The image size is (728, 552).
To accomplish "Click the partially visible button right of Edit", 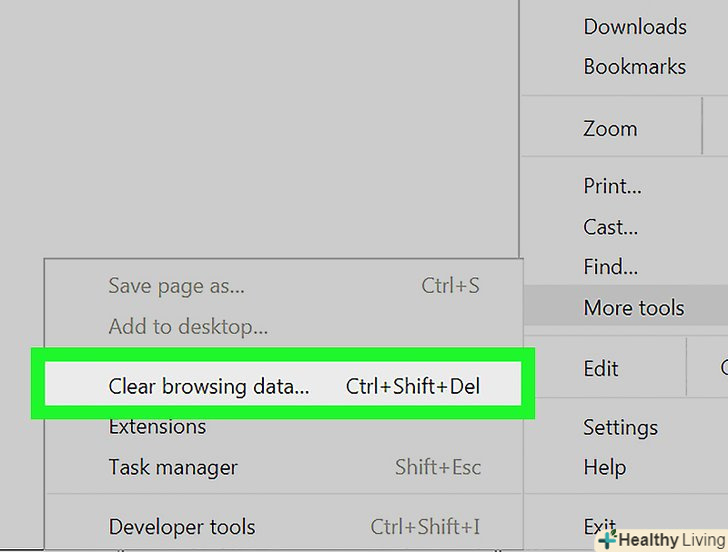I will (722, 368).
